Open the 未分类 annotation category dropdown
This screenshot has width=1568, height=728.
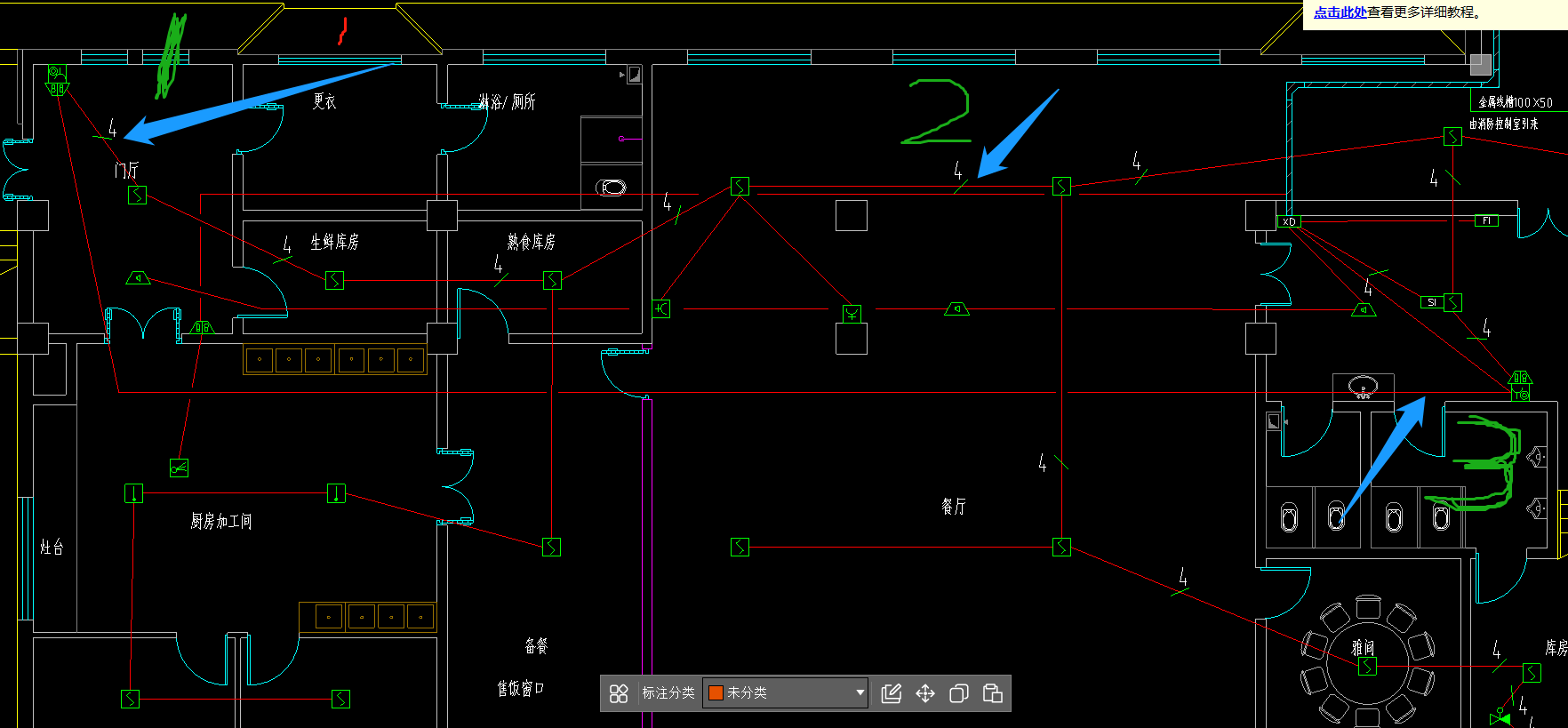coord(786,693)
